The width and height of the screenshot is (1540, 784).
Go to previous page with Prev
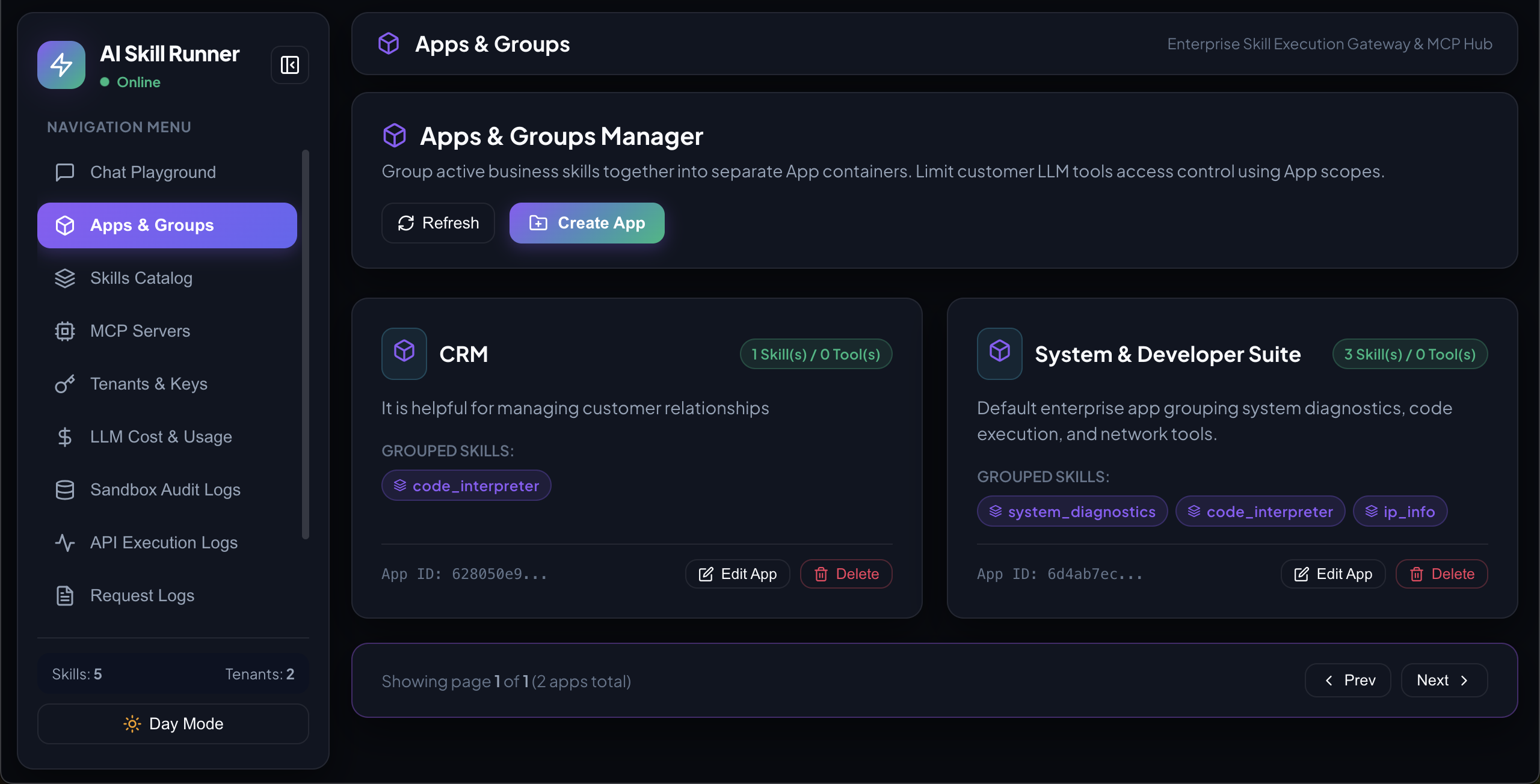point(1348,680)
